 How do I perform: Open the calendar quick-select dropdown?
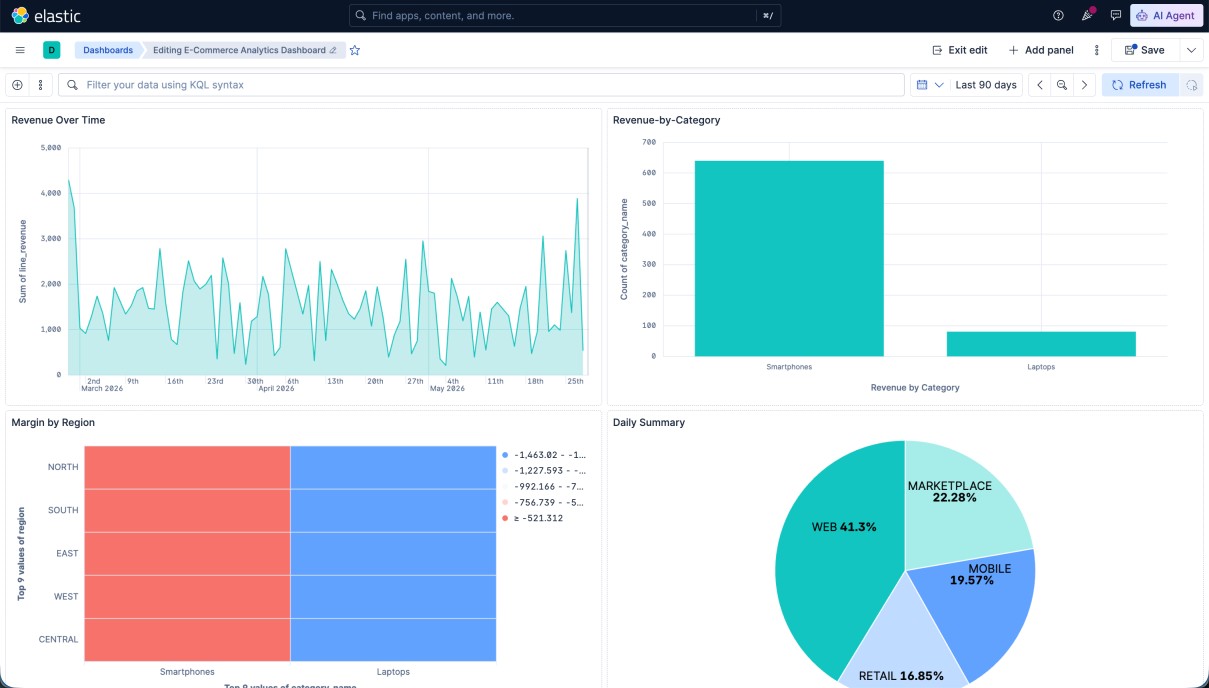pos(930,85)
